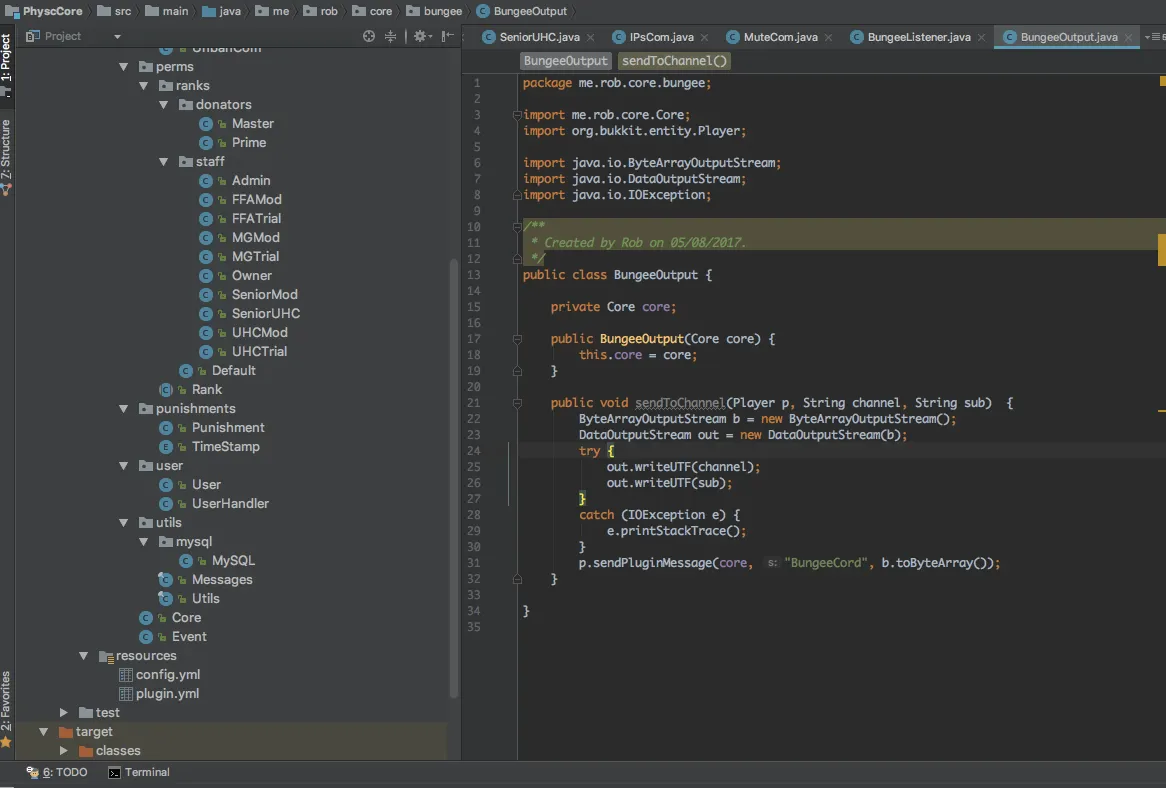Open the Terminal tool window
Viewport: 1166px width, 788px height.
coord(139,772)
